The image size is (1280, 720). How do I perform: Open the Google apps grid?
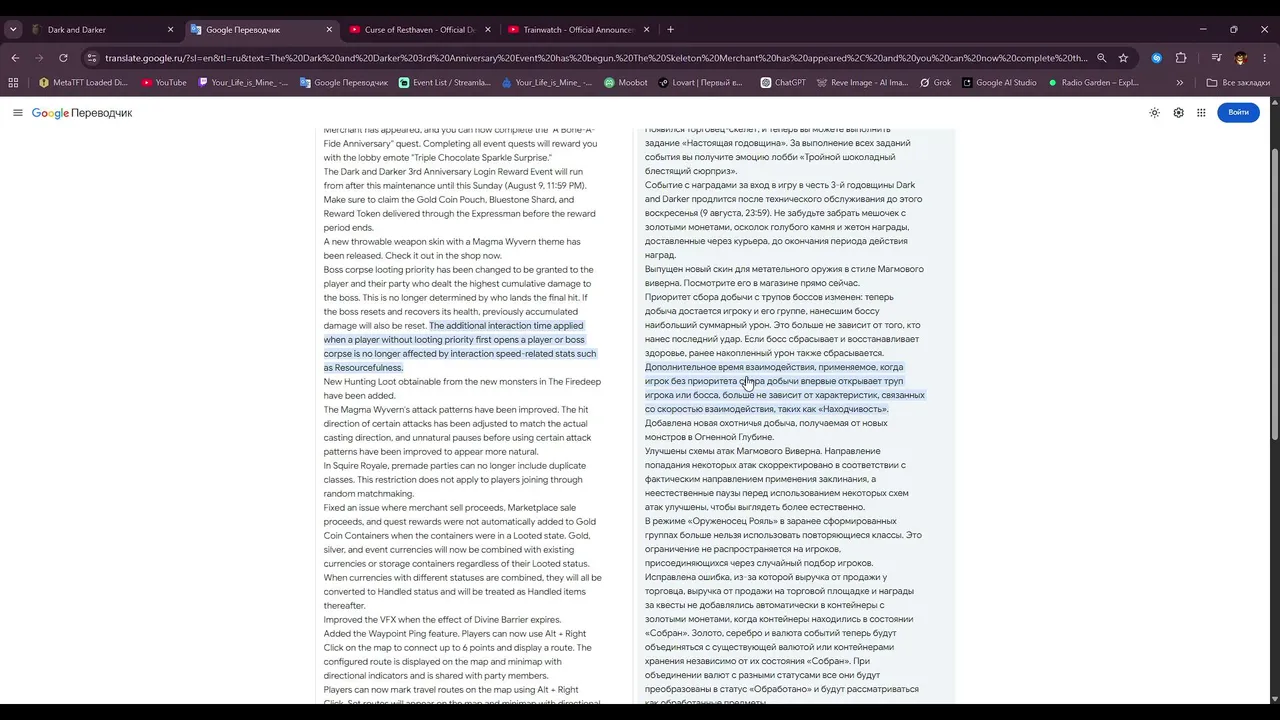click(x=1201, y=113)
